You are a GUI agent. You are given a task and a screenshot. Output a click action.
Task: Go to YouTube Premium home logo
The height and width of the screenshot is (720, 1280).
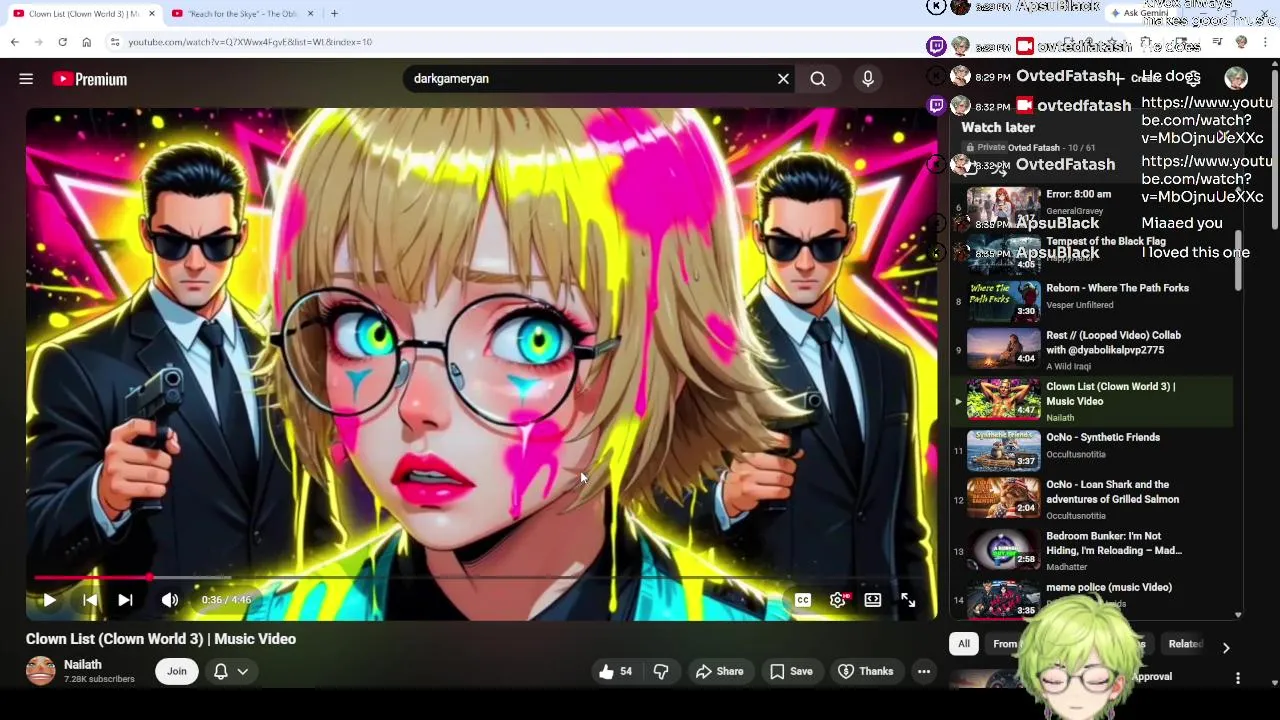point(90,79)
